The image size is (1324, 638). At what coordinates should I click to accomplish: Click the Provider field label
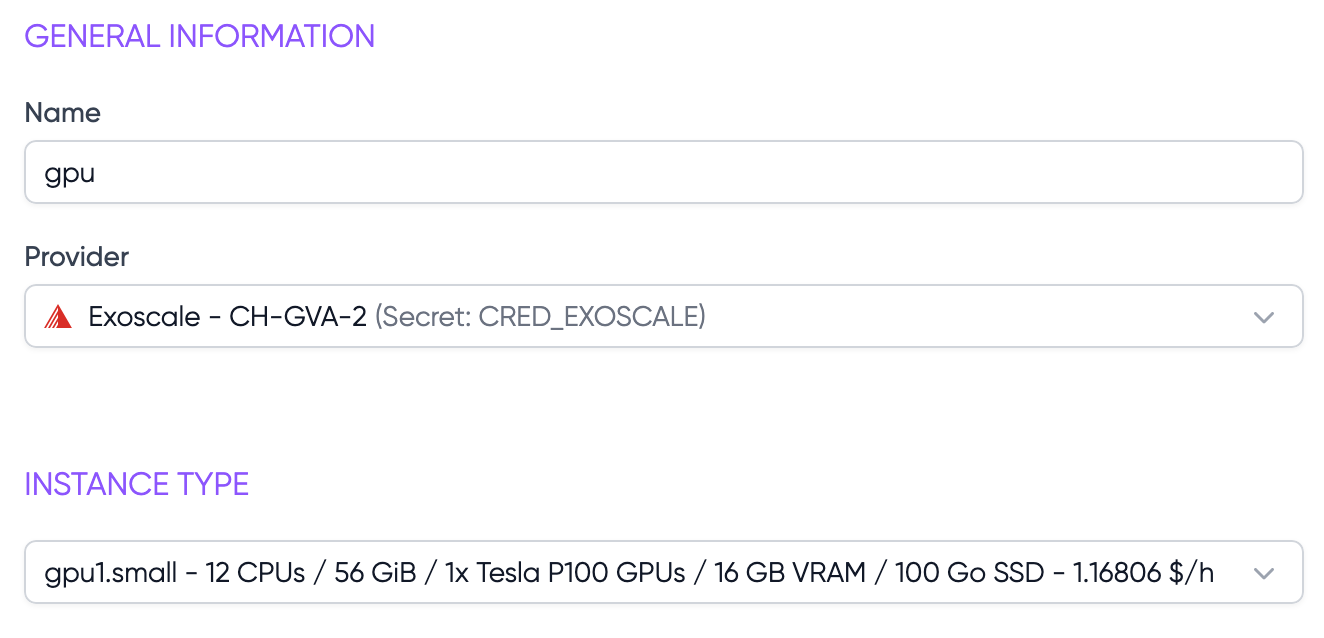coord(76,256)
